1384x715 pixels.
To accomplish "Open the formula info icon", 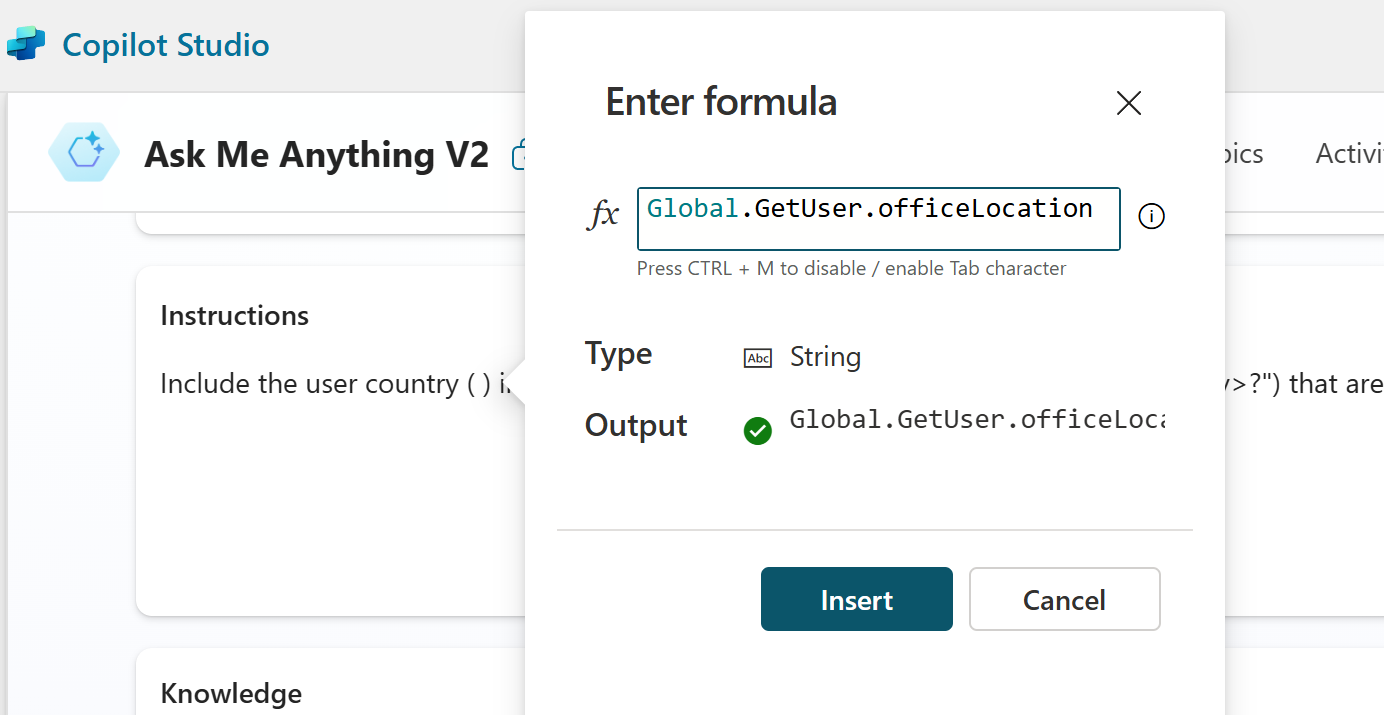I will (x=1152, y=216).
